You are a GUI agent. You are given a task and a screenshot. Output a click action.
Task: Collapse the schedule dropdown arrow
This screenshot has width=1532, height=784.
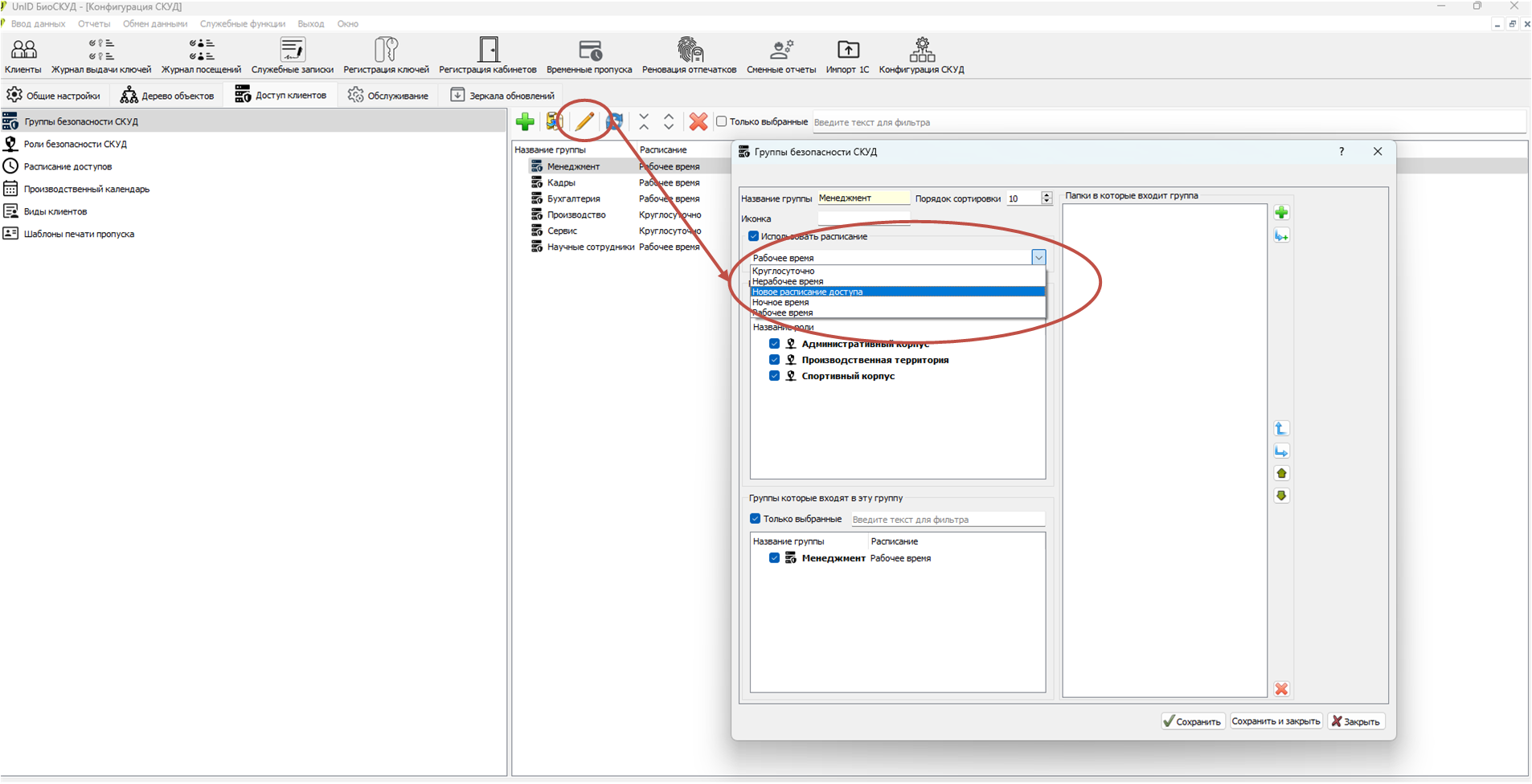[1038, 258]
